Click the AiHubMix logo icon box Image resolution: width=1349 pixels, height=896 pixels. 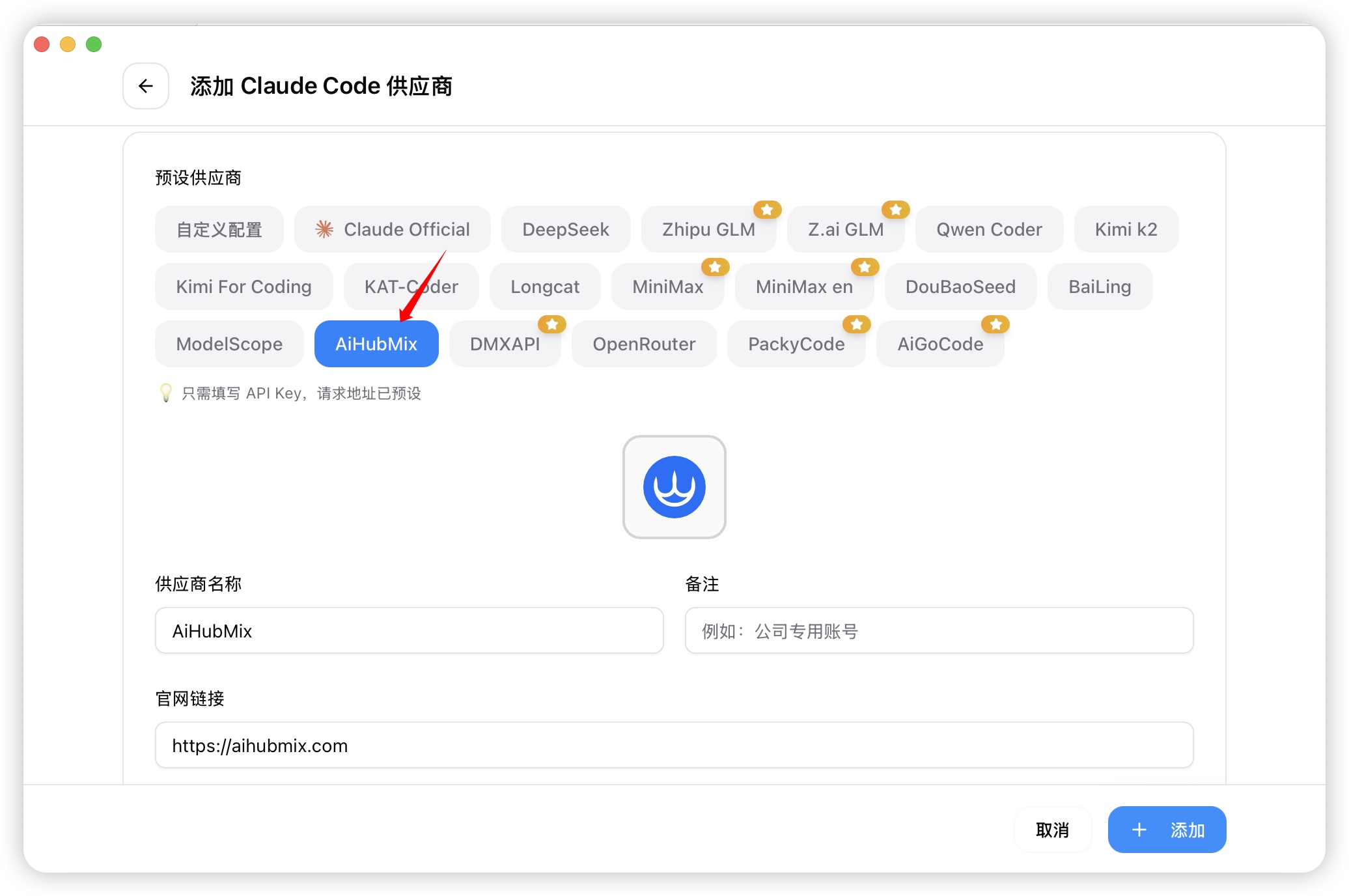pos(674,487)
